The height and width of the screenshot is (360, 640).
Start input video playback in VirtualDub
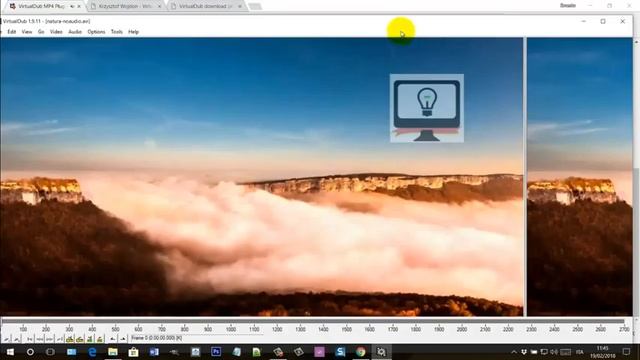tap(6, 339)
